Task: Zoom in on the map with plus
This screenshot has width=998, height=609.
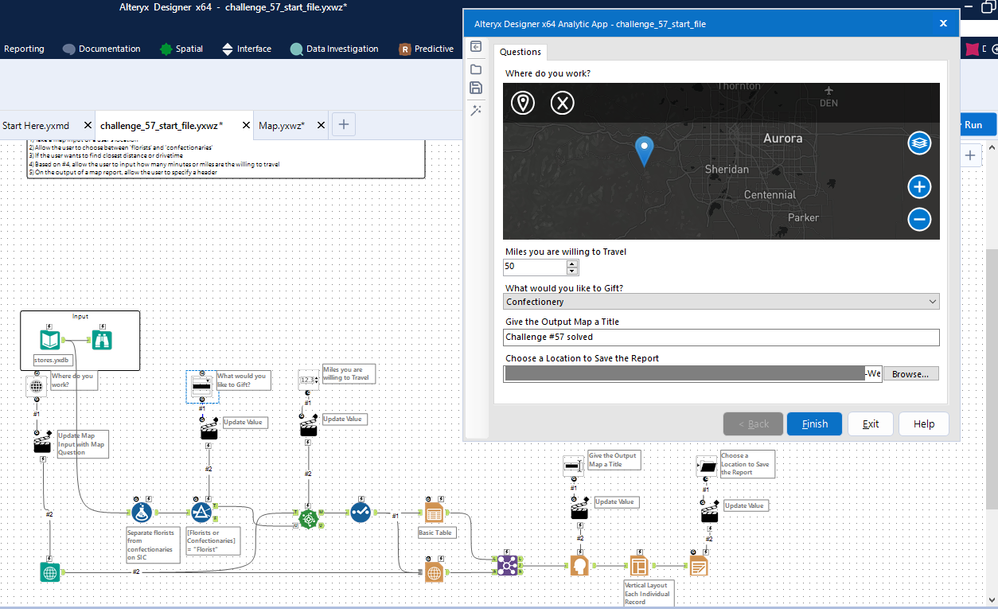Action: pyautogui.click(x=919, y=187)
